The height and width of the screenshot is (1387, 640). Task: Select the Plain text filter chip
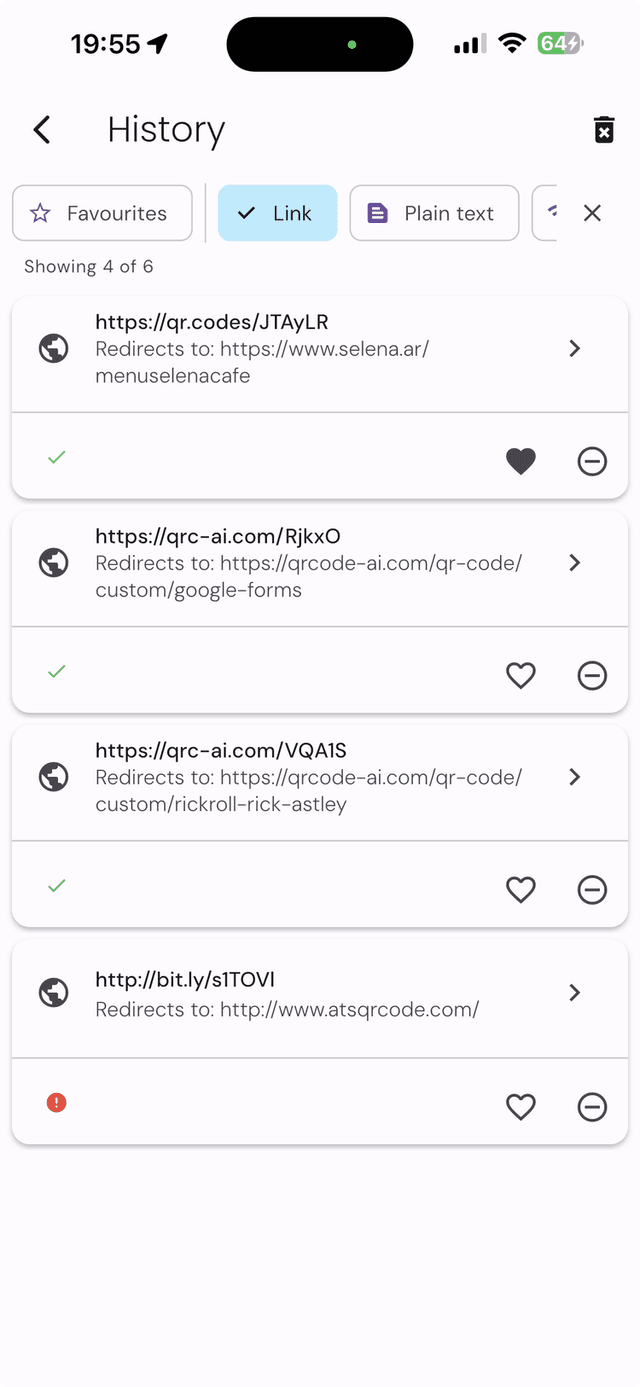click(x=434, y=213)
